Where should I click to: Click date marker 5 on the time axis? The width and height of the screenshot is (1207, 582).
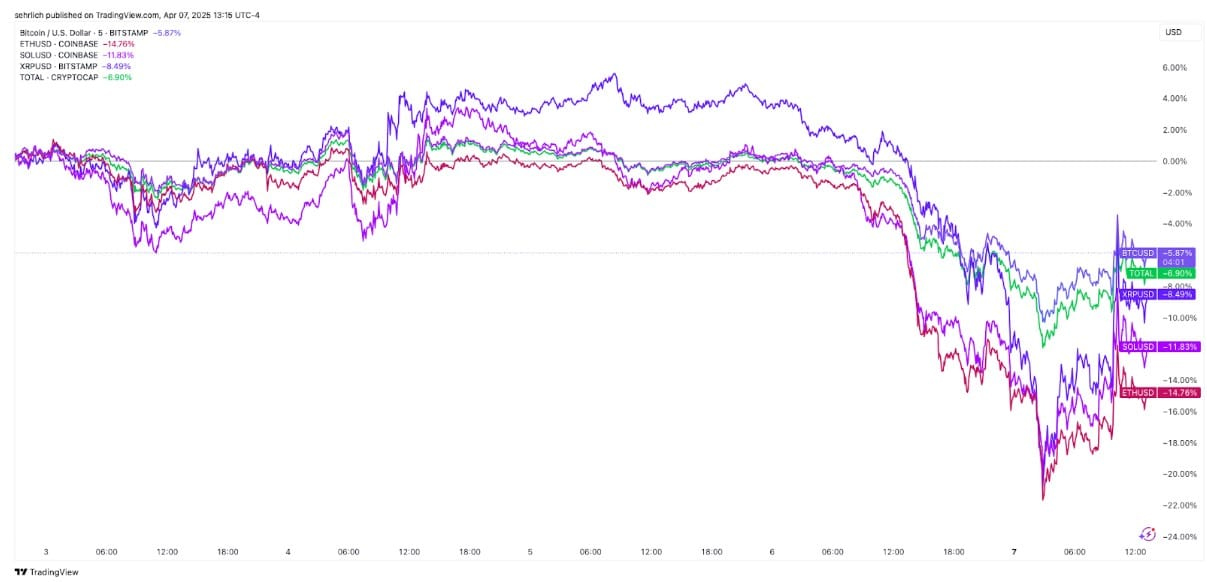(x=530, y=551)
